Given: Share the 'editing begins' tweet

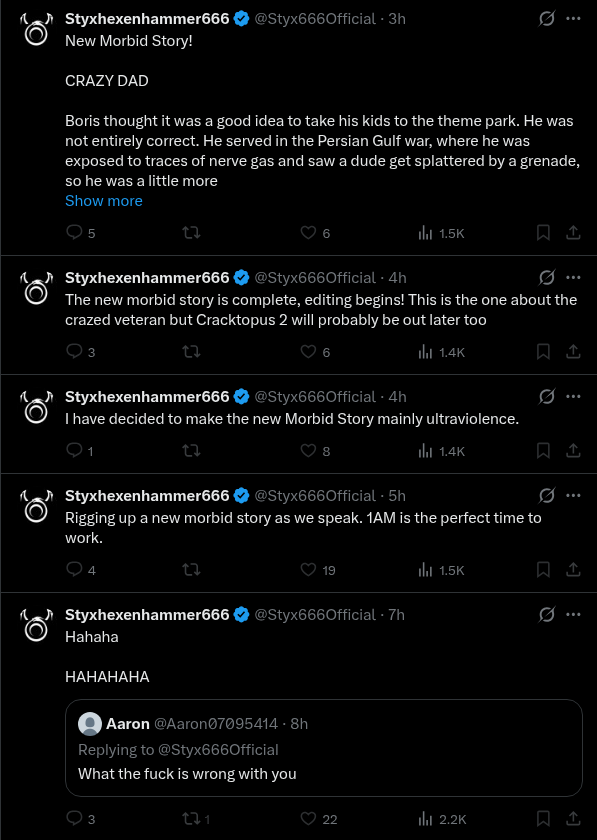Looking at the screenshot, I should (573, 351).
